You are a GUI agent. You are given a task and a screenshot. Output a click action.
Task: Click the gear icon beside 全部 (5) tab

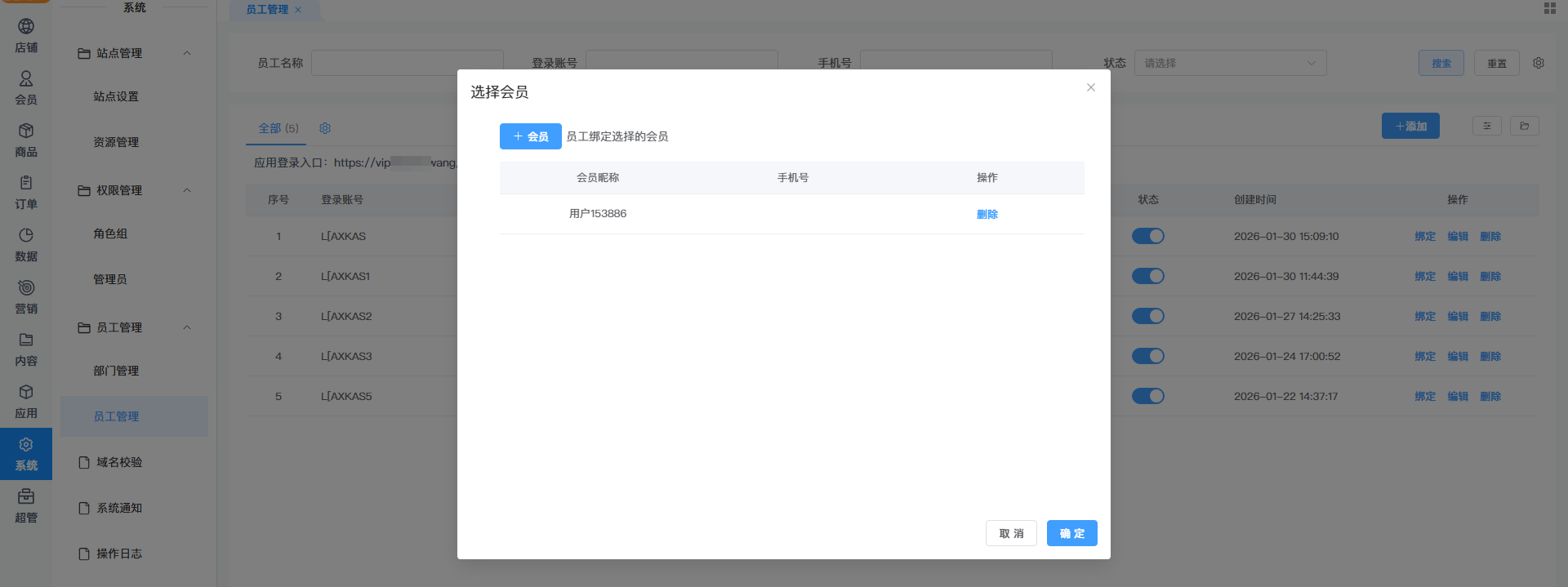coord(325,128)
